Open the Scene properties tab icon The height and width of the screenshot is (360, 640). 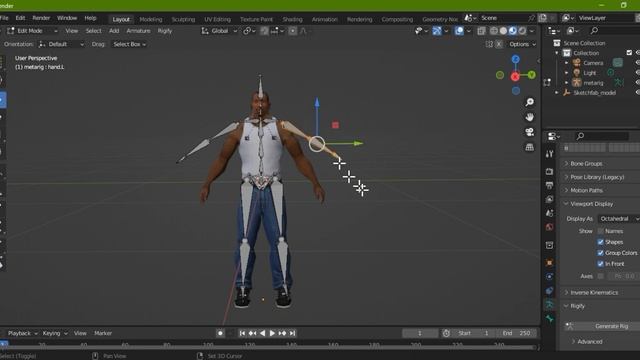(x=549, y=213)
